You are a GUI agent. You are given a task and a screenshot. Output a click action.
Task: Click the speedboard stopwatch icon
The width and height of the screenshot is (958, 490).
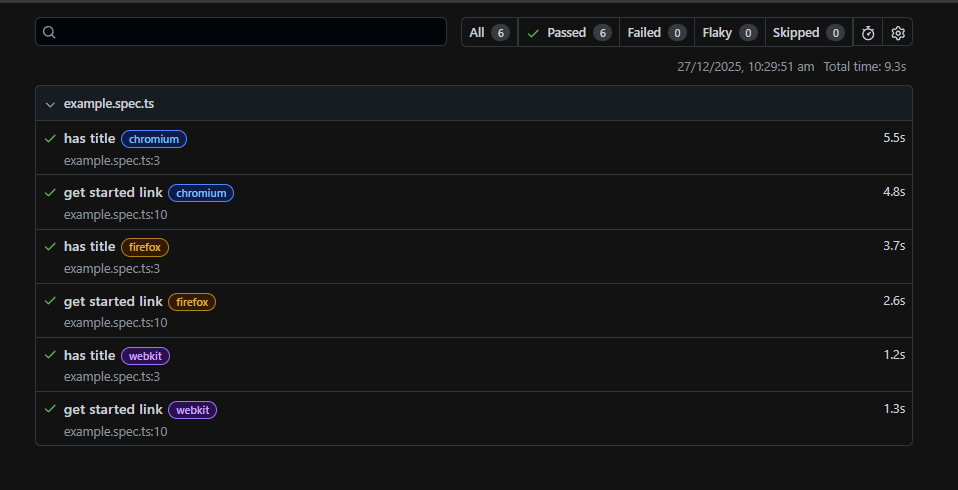click(x=868, y=33)
